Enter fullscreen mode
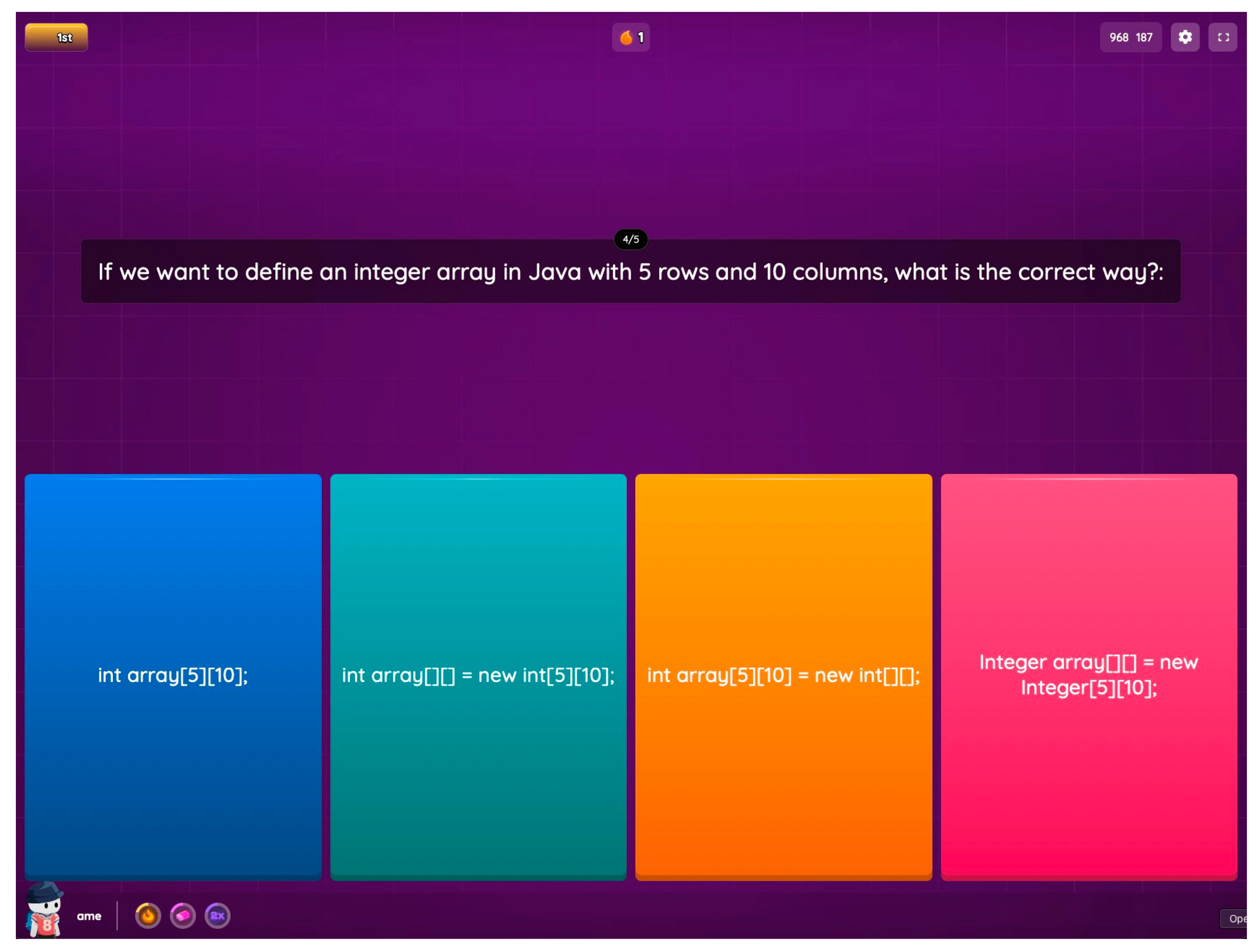 (1223, 37)
